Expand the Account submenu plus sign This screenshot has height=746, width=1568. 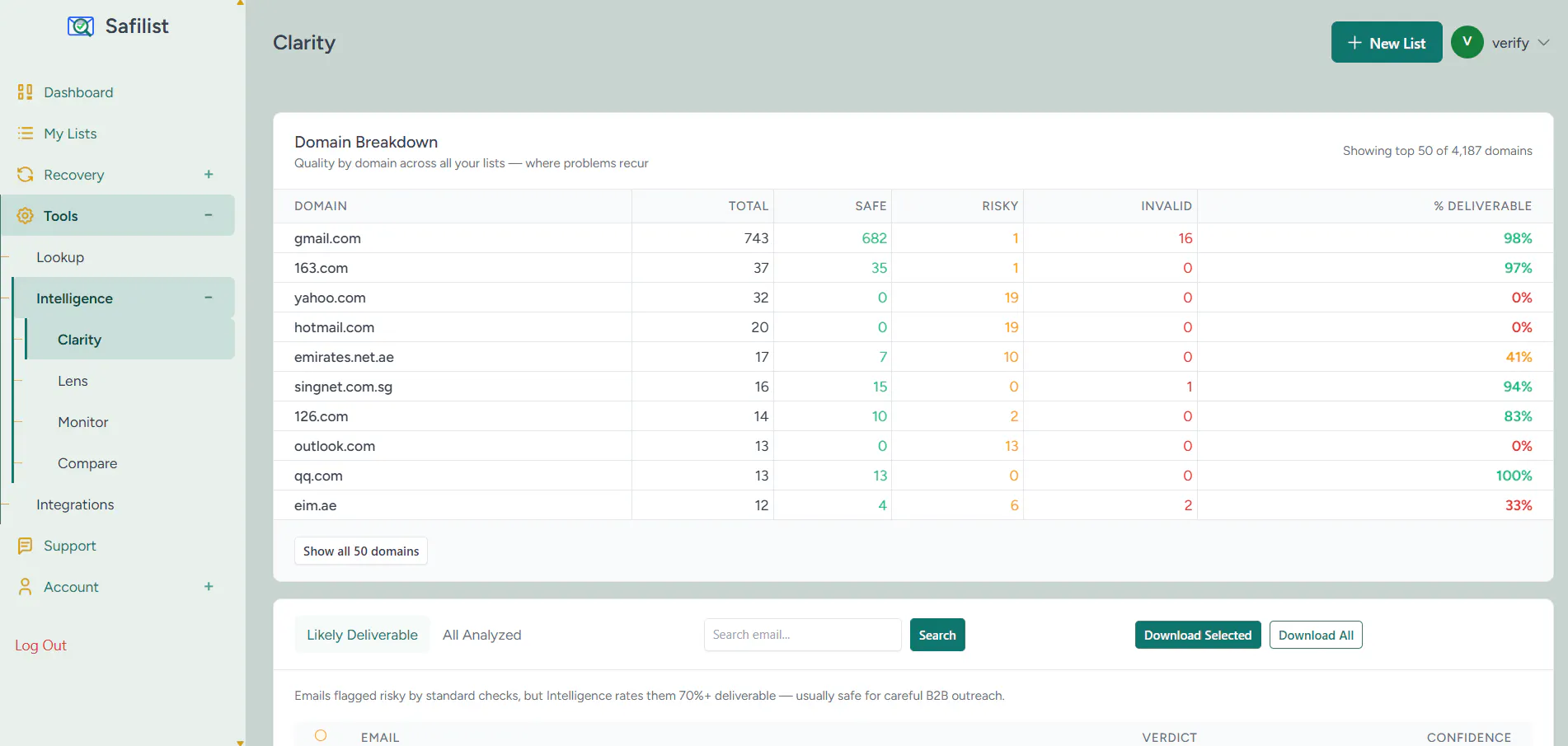(209, 587)
